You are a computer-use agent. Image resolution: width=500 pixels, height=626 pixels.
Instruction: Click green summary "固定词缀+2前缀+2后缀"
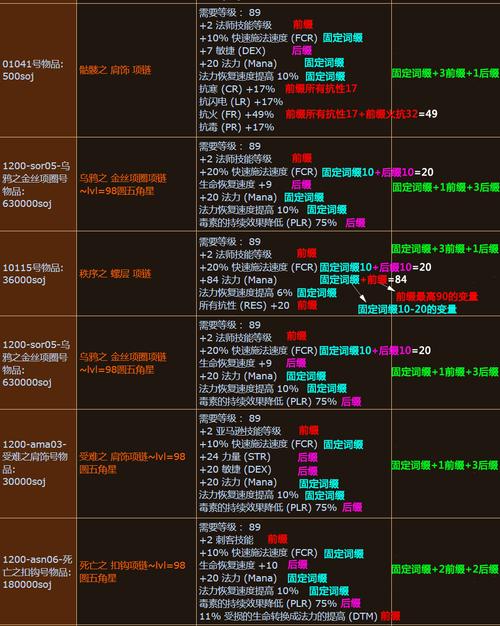tap(445, 569)
